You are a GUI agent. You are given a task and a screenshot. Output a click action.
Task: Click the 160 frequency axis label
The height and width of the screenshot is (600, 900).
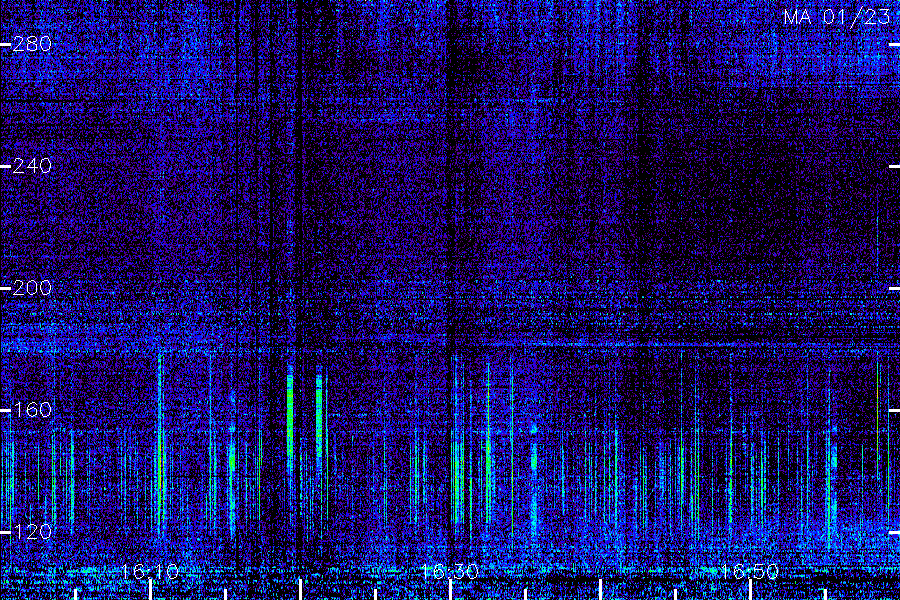(x=32, y=410)
